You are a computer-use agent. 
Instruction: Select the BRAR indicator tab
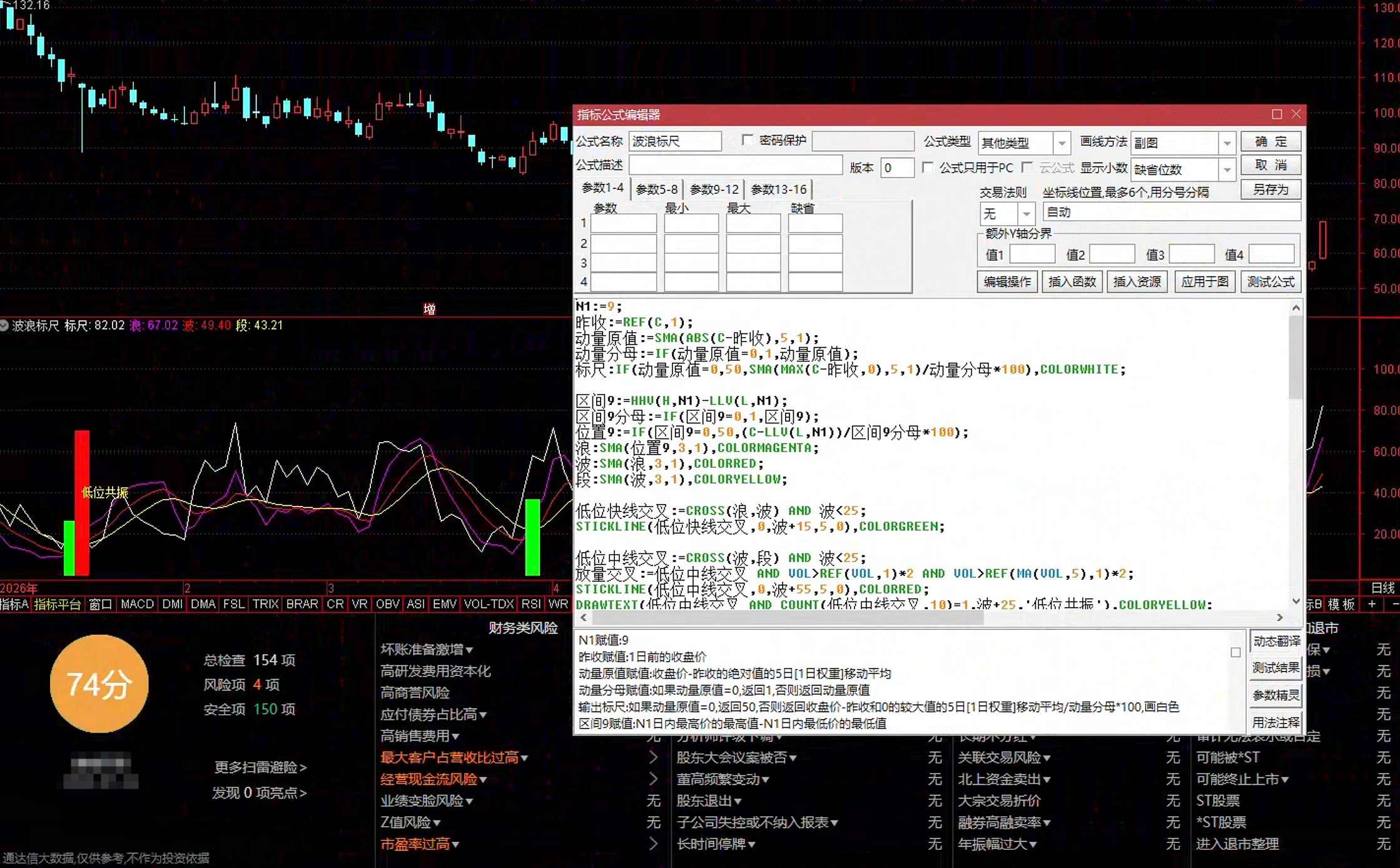click(x=302, y=604)
